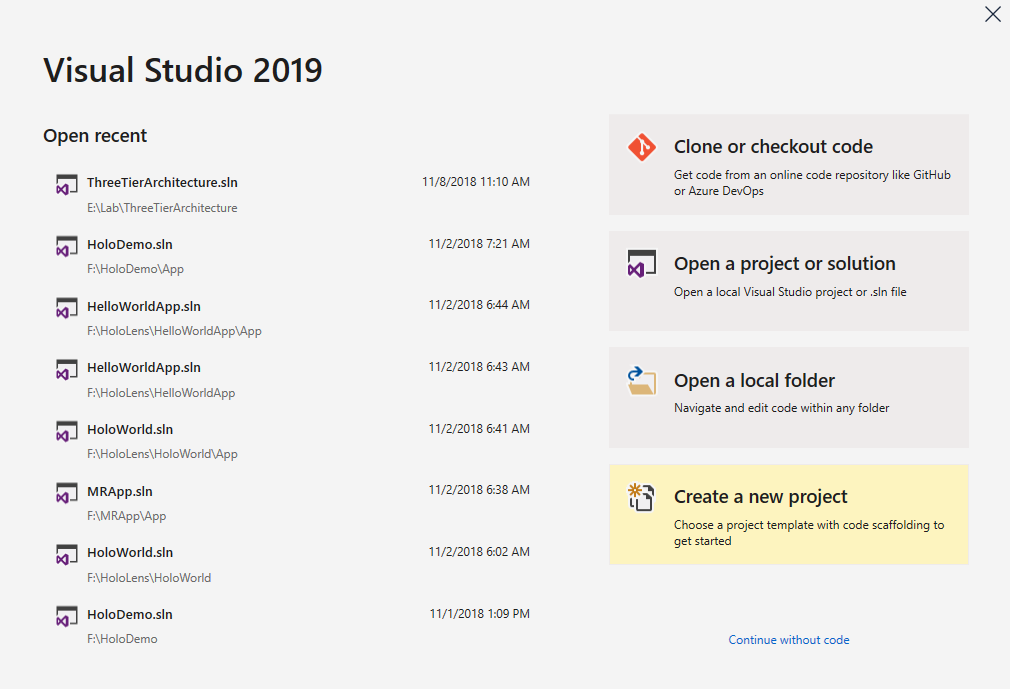Click path F:\HoloLens\HoloWorld\App
1010x689 pixels.
click(x=162, y=454)
